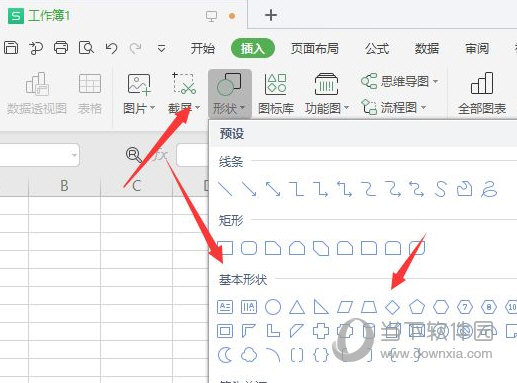Viewport: 517px width, 383px height.
Task: Choose the elbow arrow connector shape
Action: pos(321,189)
